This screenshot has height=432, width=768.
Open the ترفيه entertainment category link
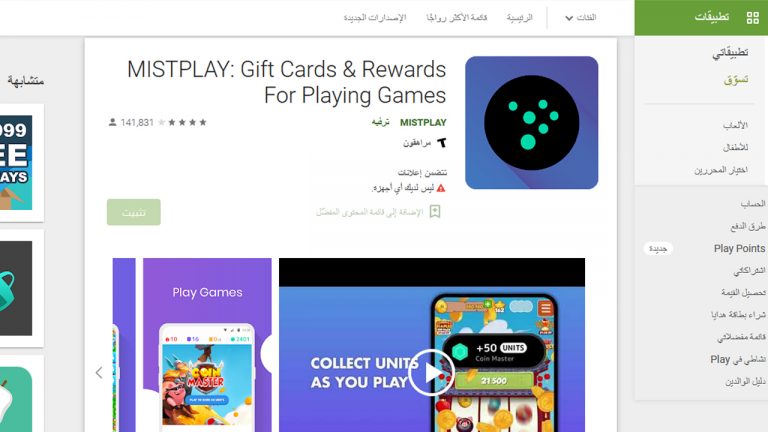pos(381,122)
